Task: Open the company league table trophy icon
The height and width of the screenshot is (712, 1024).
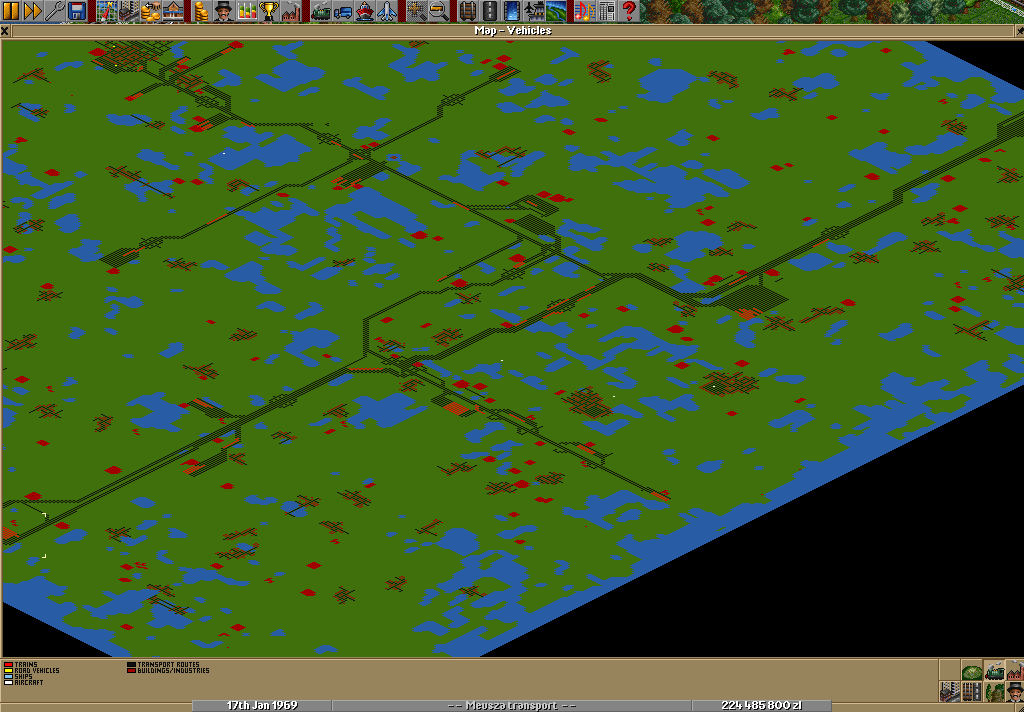Action: tap(268, 11)
